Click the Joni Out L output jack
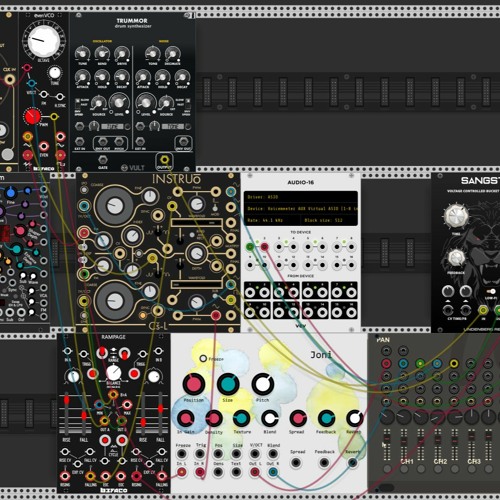Viewport: 500px width, 500px height. pos(255,472)
